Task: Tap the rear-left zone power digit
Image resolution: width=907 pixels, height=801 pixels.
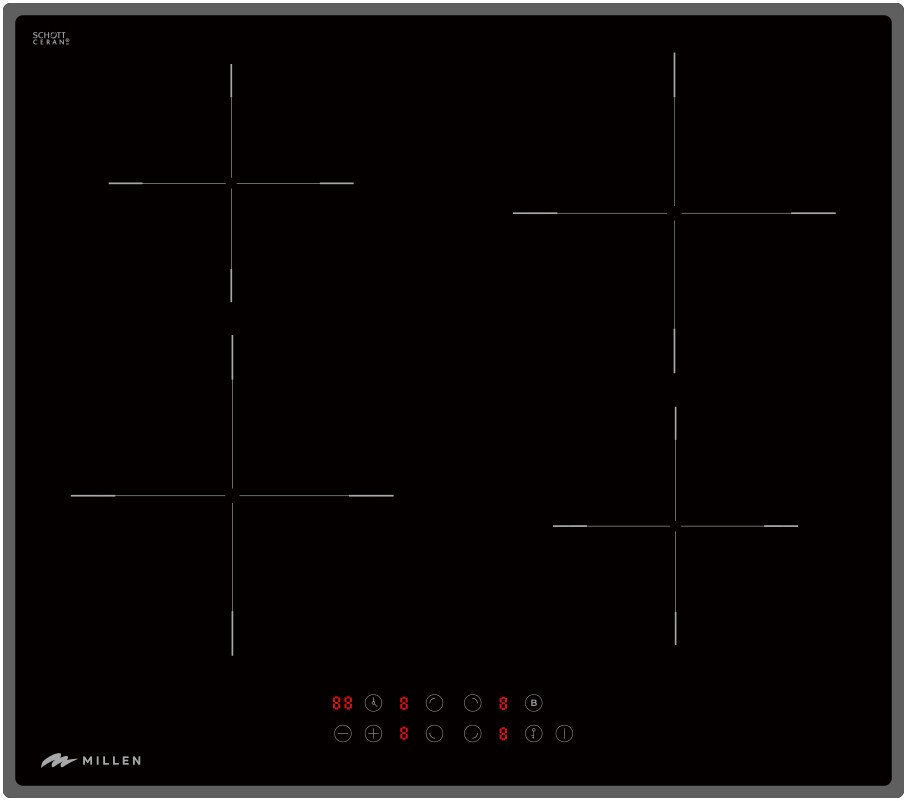Action: 404,703
